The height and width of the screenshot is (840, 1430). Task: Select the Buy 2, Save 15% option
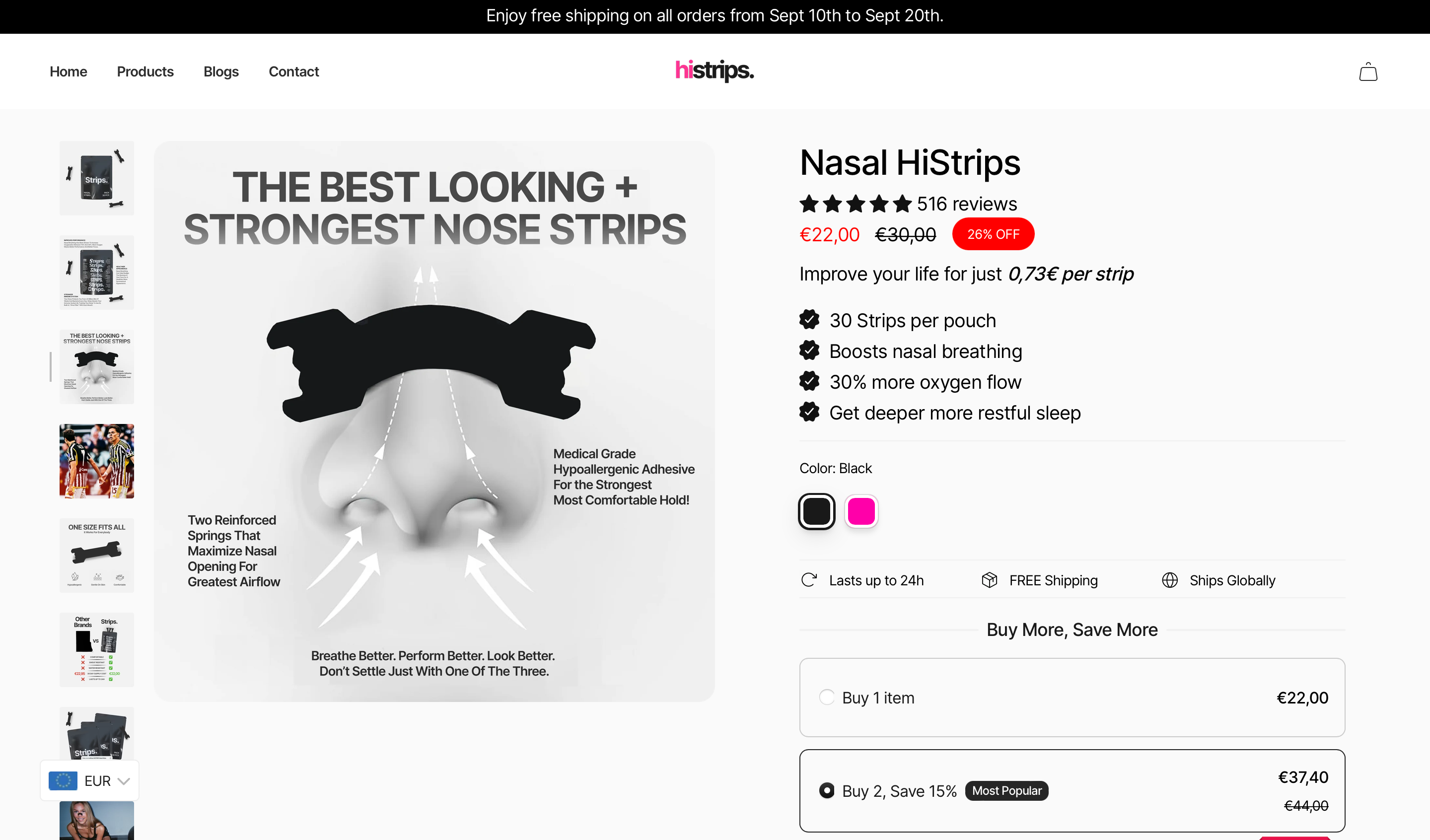(x=826, y=790)
